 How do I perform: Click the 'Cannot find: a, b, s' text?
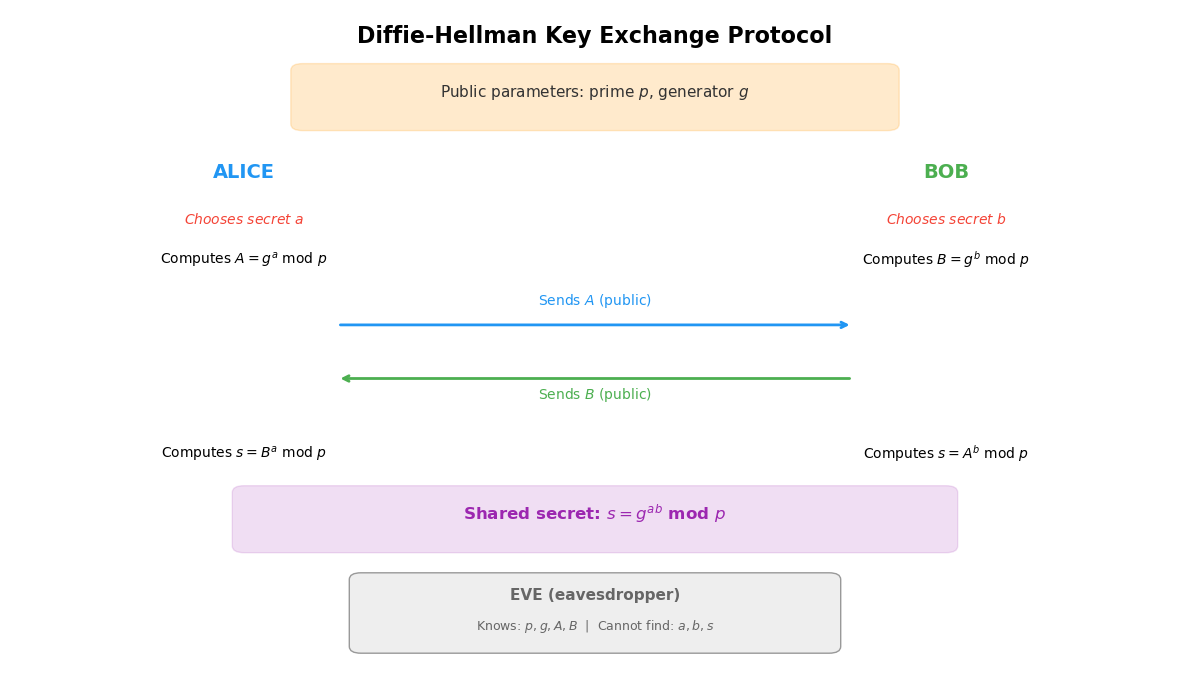point(655,627)
